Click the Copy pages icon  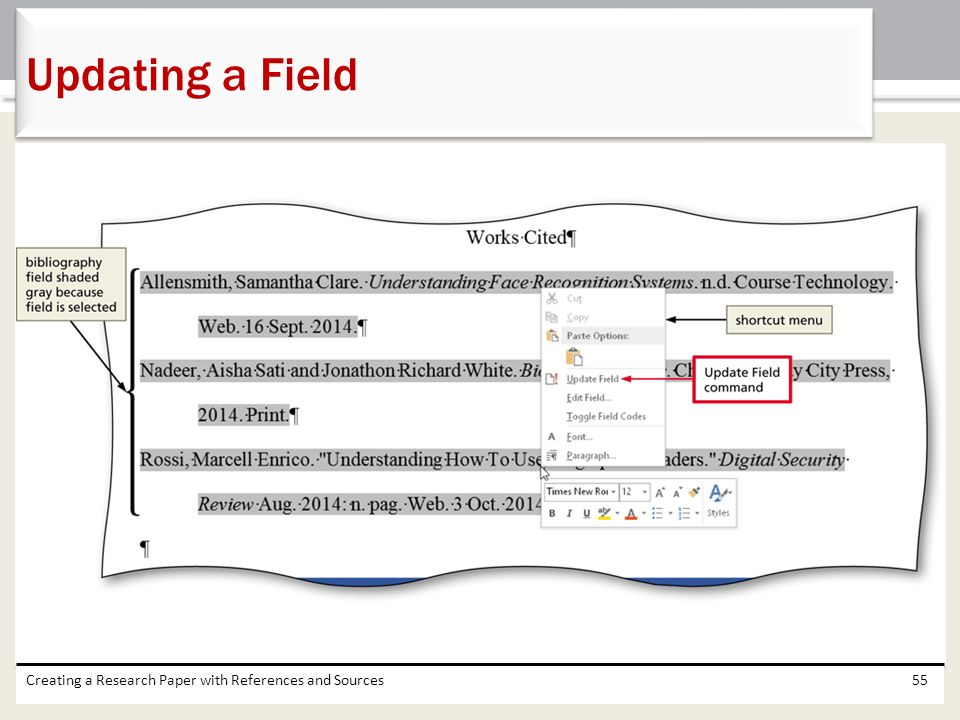coord(552,317)
